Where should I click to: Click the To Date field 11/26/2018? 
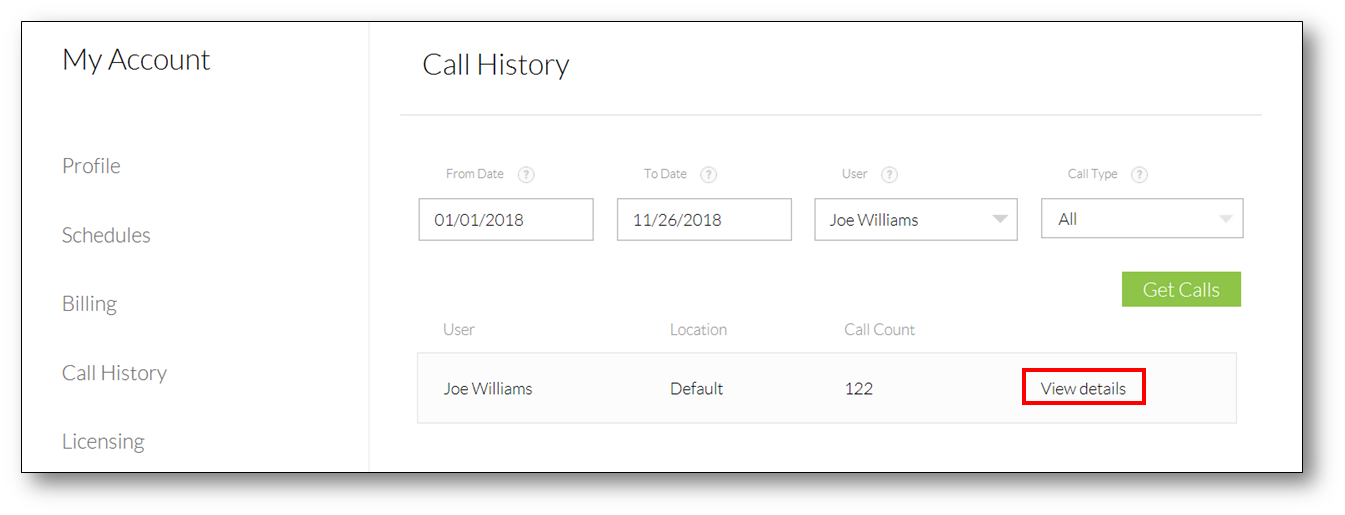[704, 219]
